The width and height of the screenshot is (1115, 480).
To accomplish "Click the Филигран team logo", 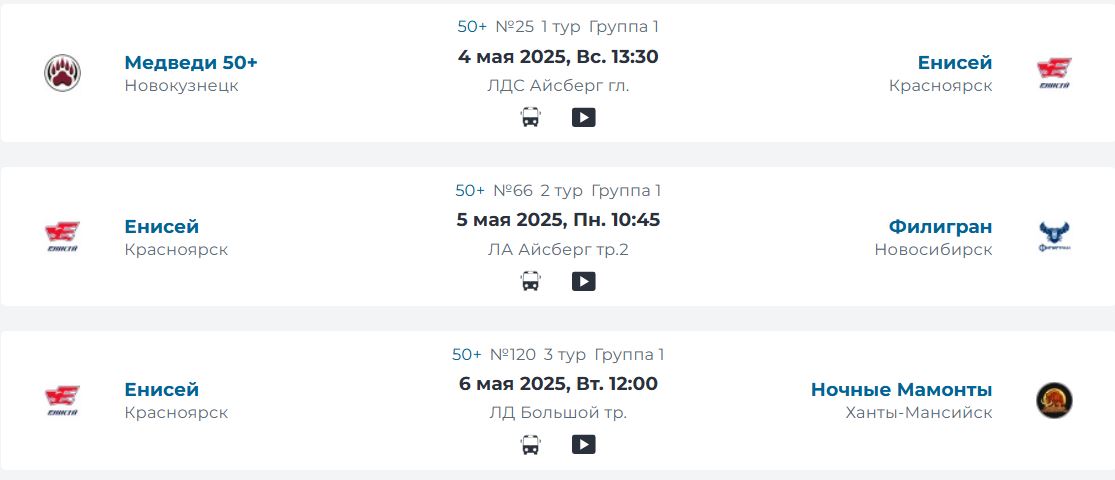I will click(x=1054, y=237).
